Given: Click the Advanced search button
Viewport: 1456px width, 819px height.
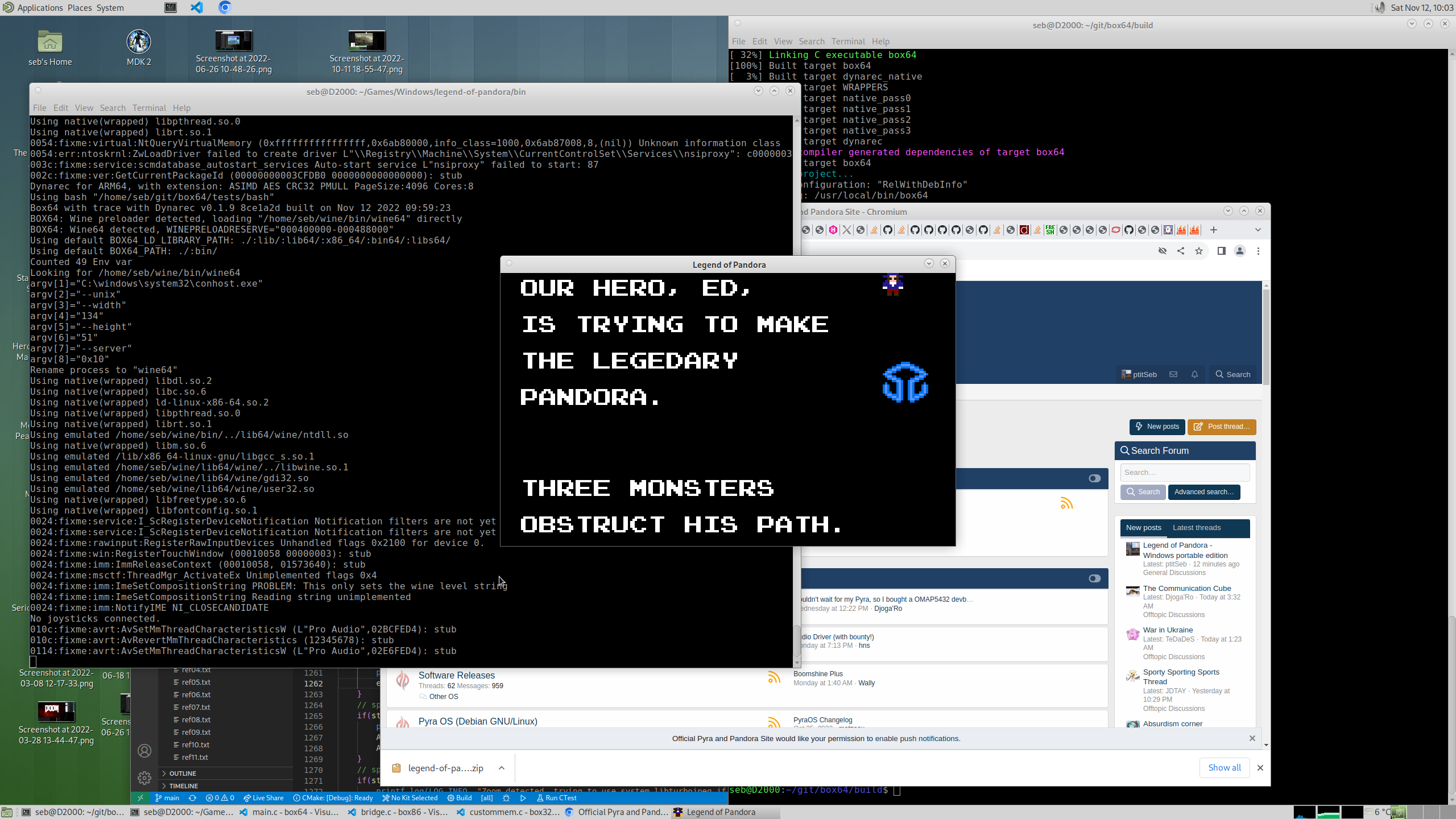Looking at the screenshot, I should pyautogui.click(x=1203, y=492).
